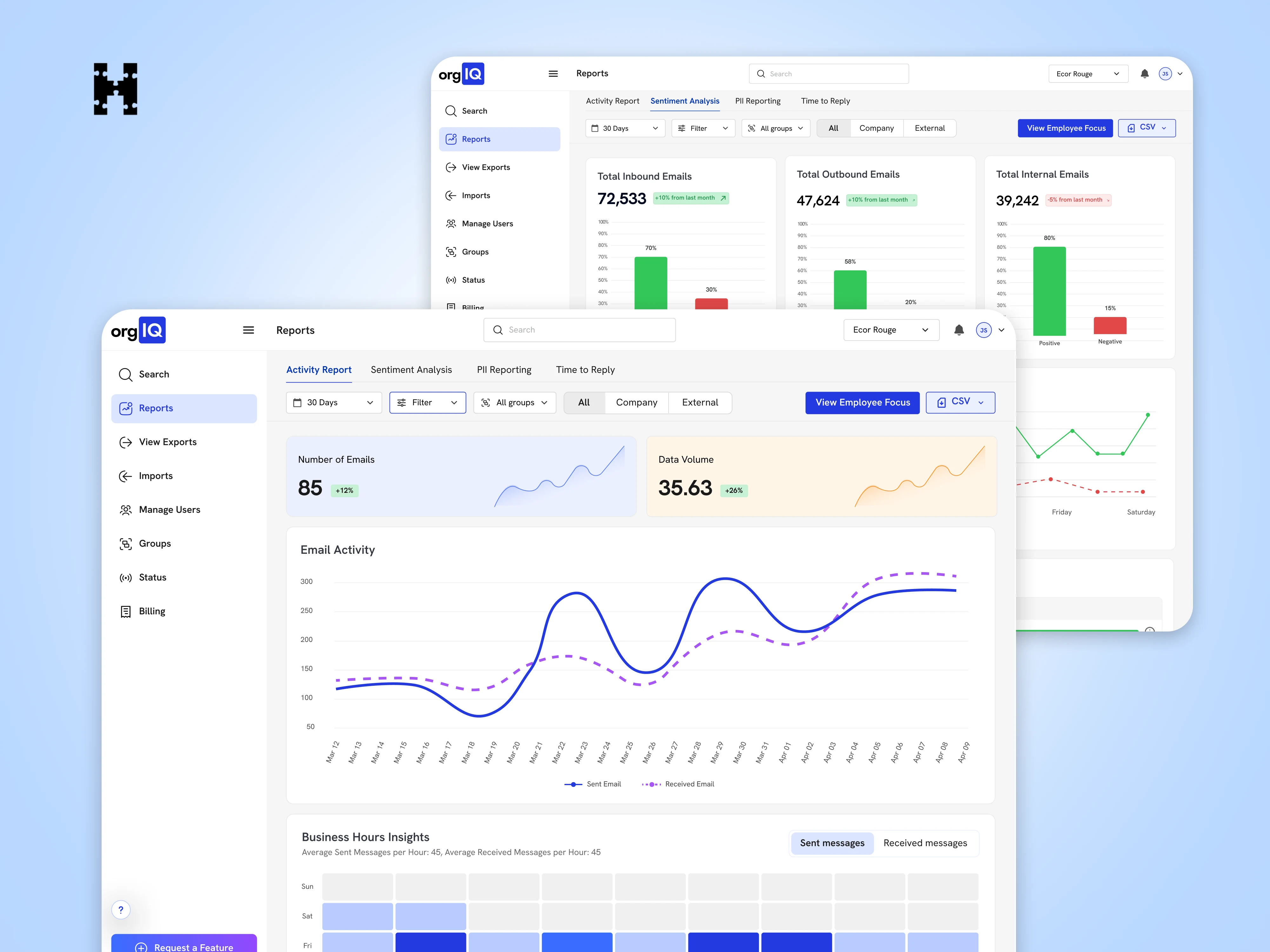Click the notification bell icon

pos(959,330)
